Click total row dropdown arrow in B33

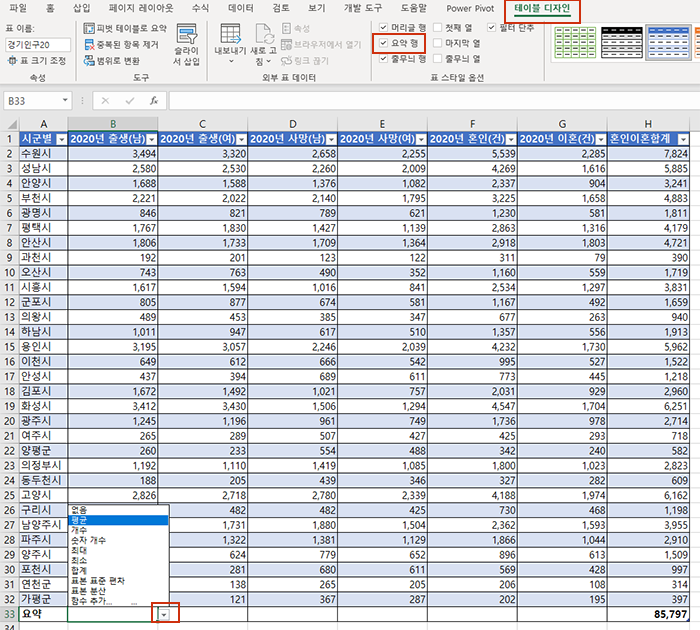164,615
